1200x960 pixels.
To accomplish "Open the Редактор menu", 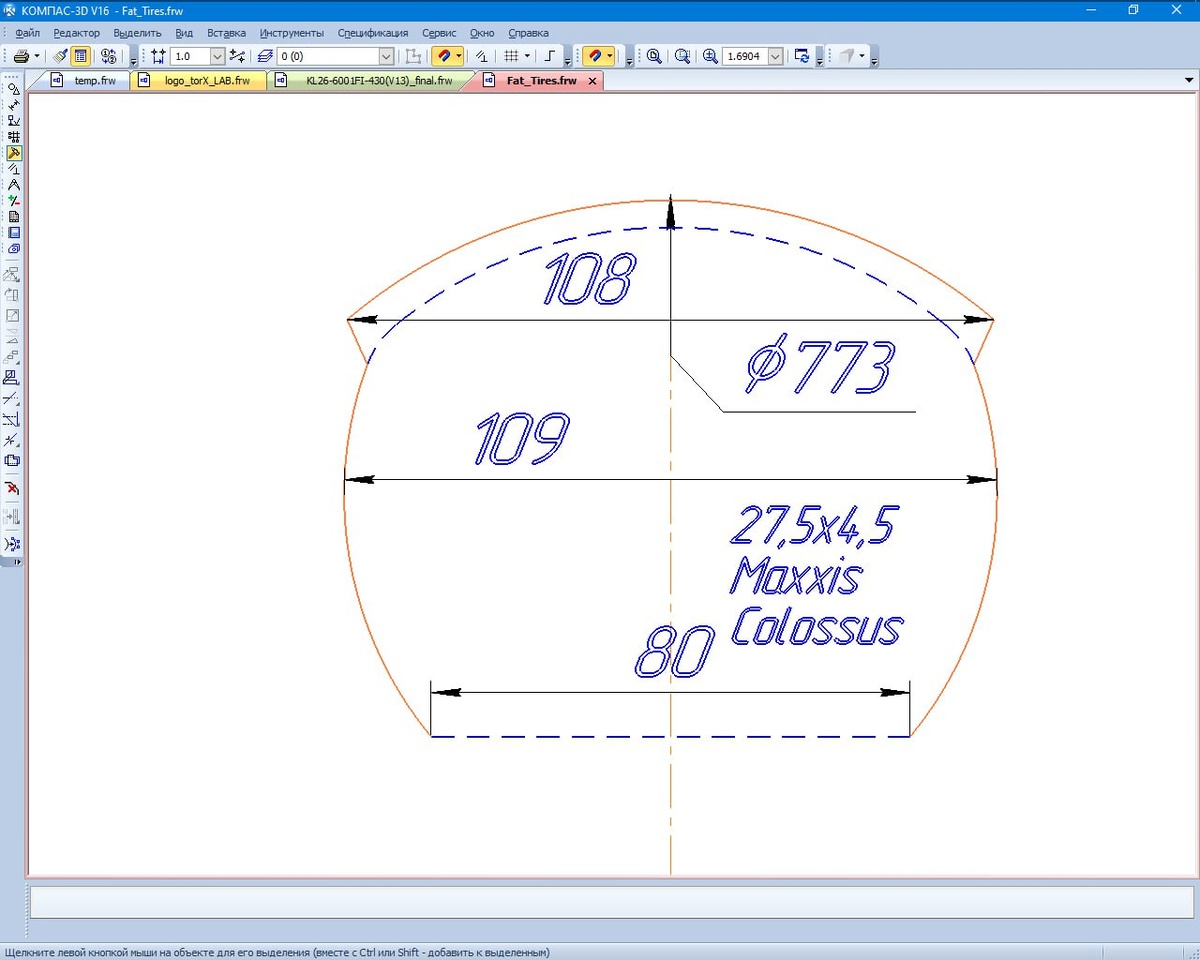I will click(x=76, y=33).
